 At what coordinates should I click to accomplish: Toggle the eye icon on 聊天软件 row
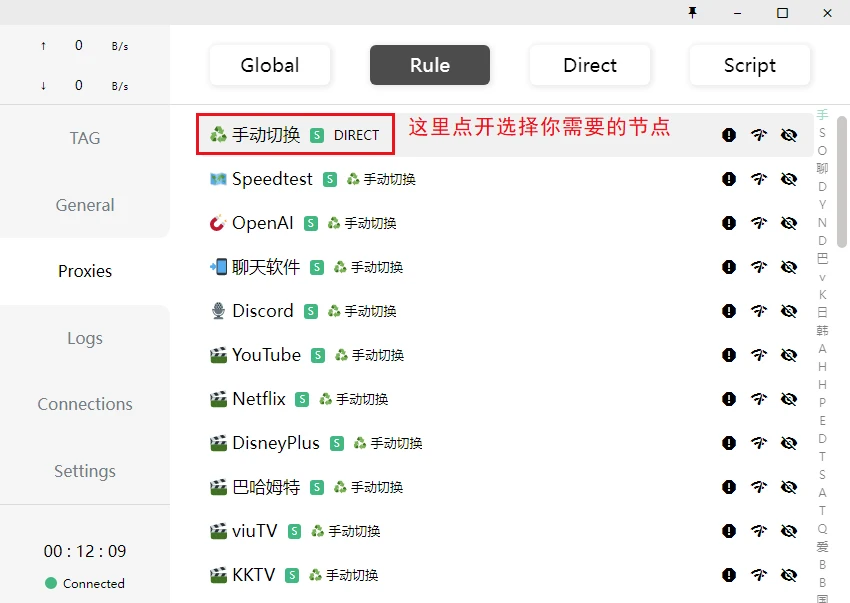789,267
